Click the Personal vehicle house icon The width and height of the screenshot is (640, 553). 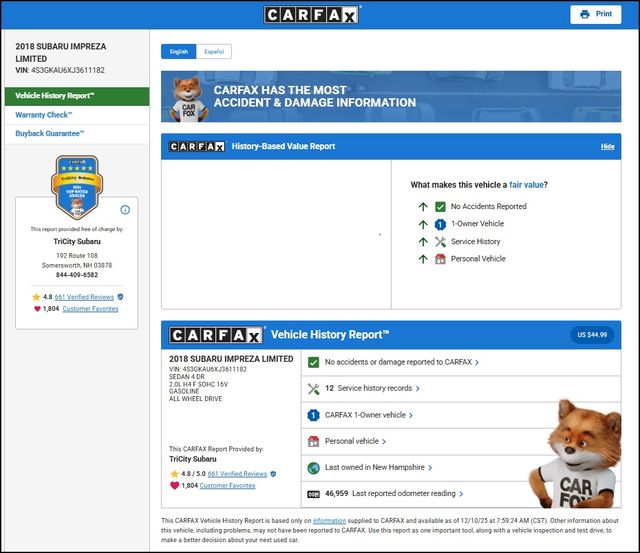pos(313,441)
